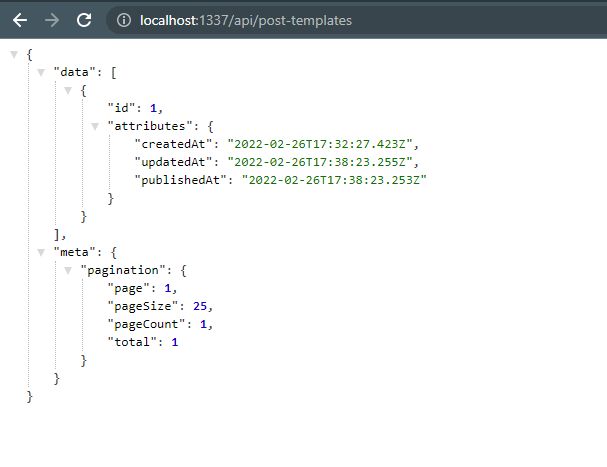Select the "updatedAt" key

pos(173,162)
